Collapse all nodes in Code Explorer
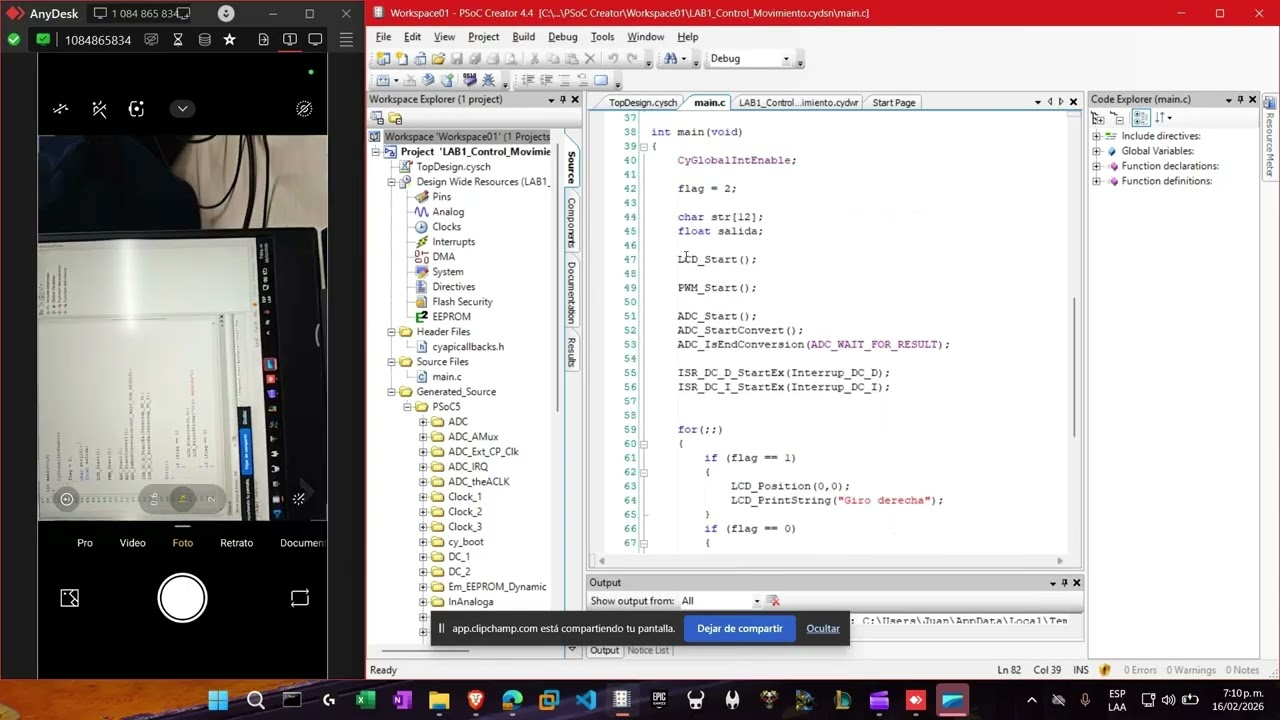The height and width of the screenshot is (720, 1280). pyautogui.click(x=1118, y=118)
